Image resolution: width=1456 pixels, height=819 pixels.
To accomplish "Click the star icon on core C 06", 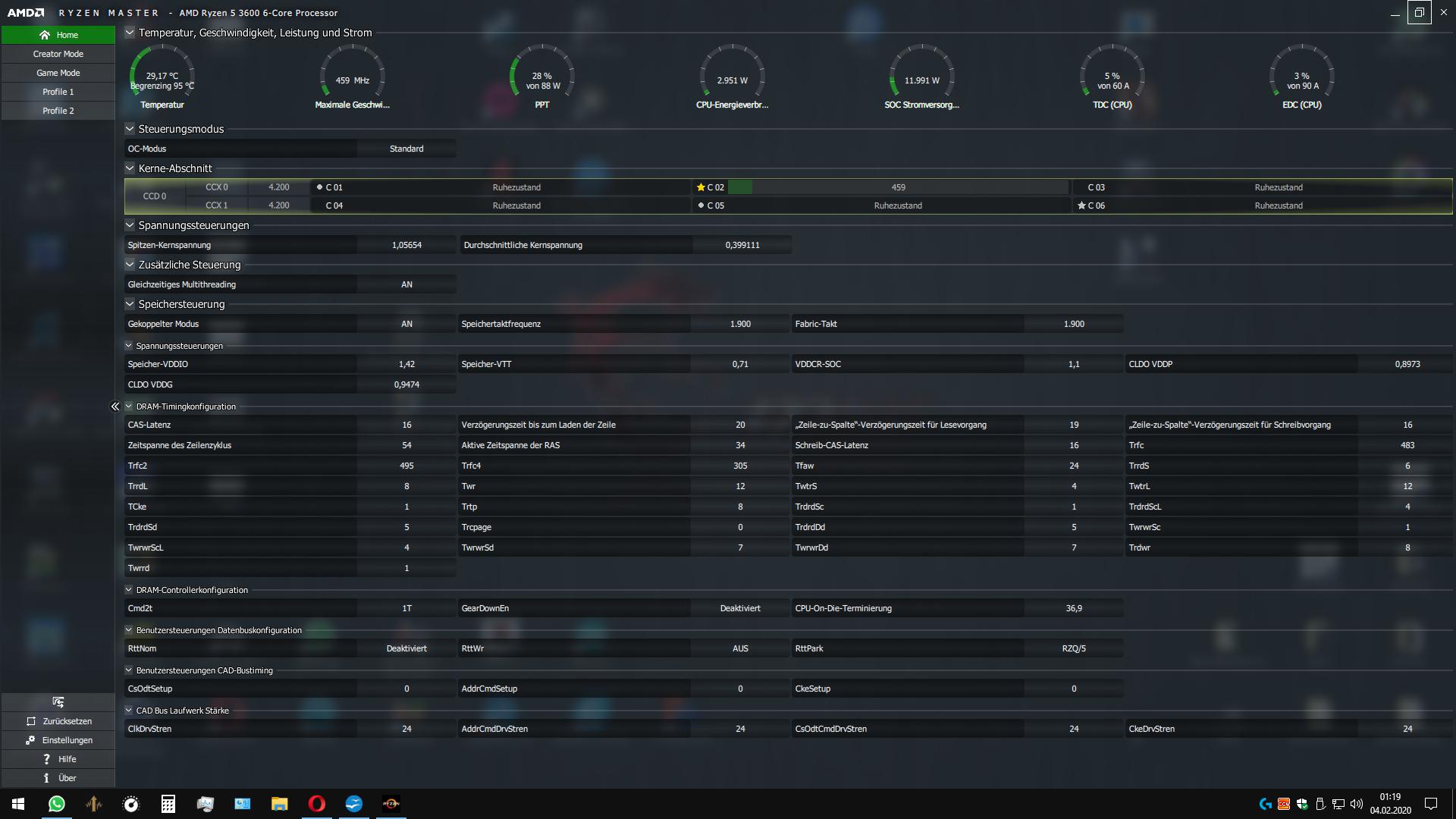I will pyautogui.click(x=1081, y=206).
